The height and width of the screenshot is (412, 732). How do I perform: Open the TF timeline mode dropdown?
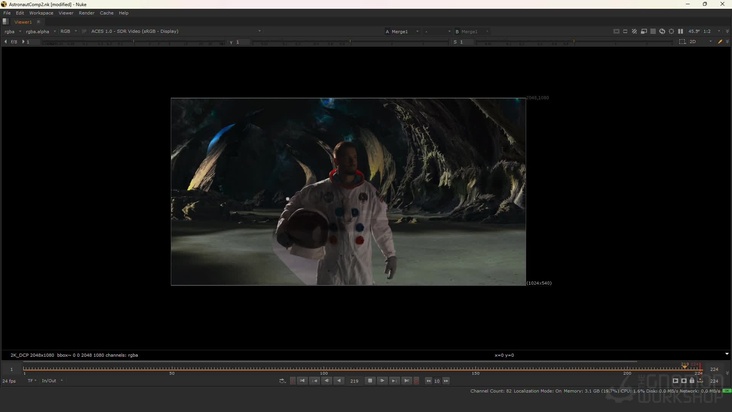pos(32,381)
